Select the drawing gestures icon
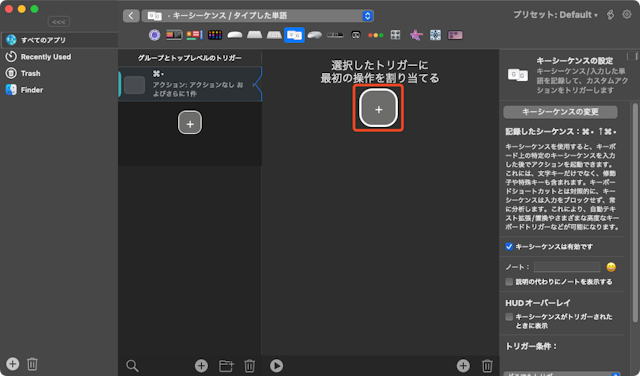This screenshot has height=376, width=640. (356, 35)
